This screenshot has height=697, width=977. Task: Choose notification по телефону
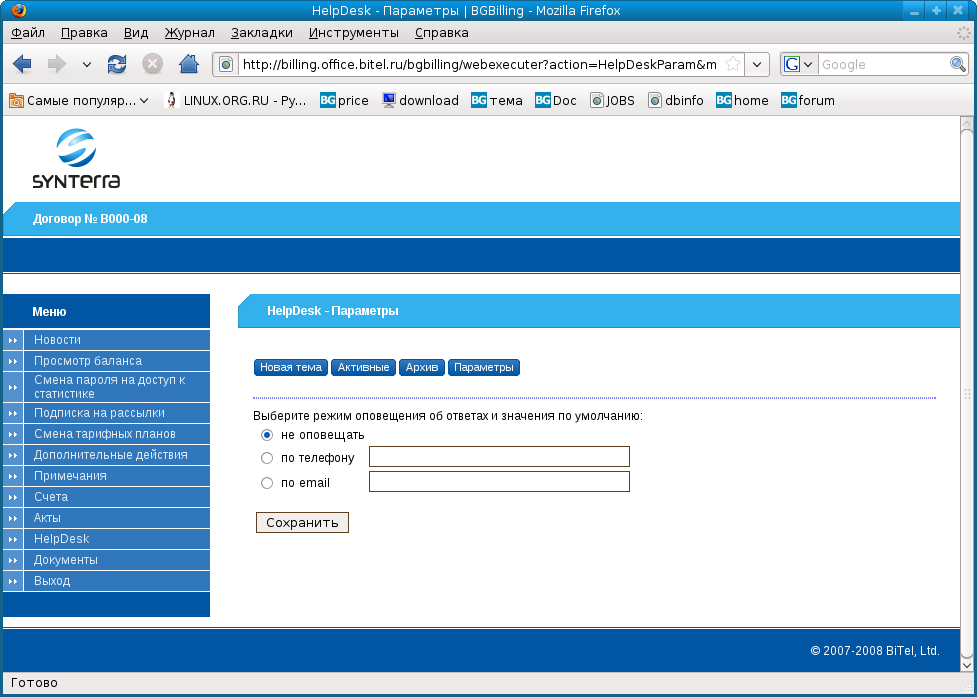[x=267, y=456]
